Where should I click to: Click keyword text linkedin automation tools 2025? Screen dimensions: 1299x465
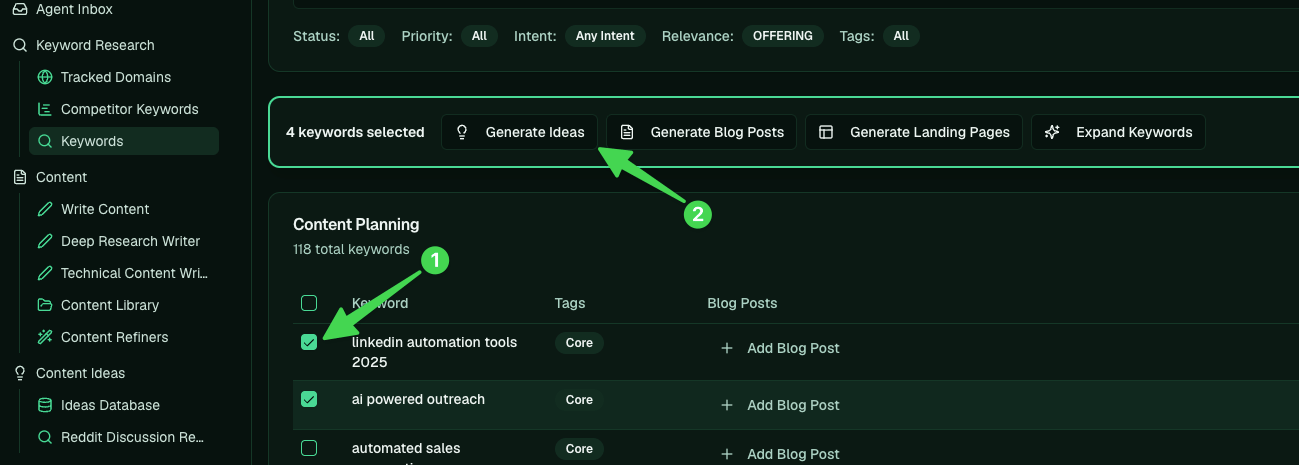coord(434,352)
